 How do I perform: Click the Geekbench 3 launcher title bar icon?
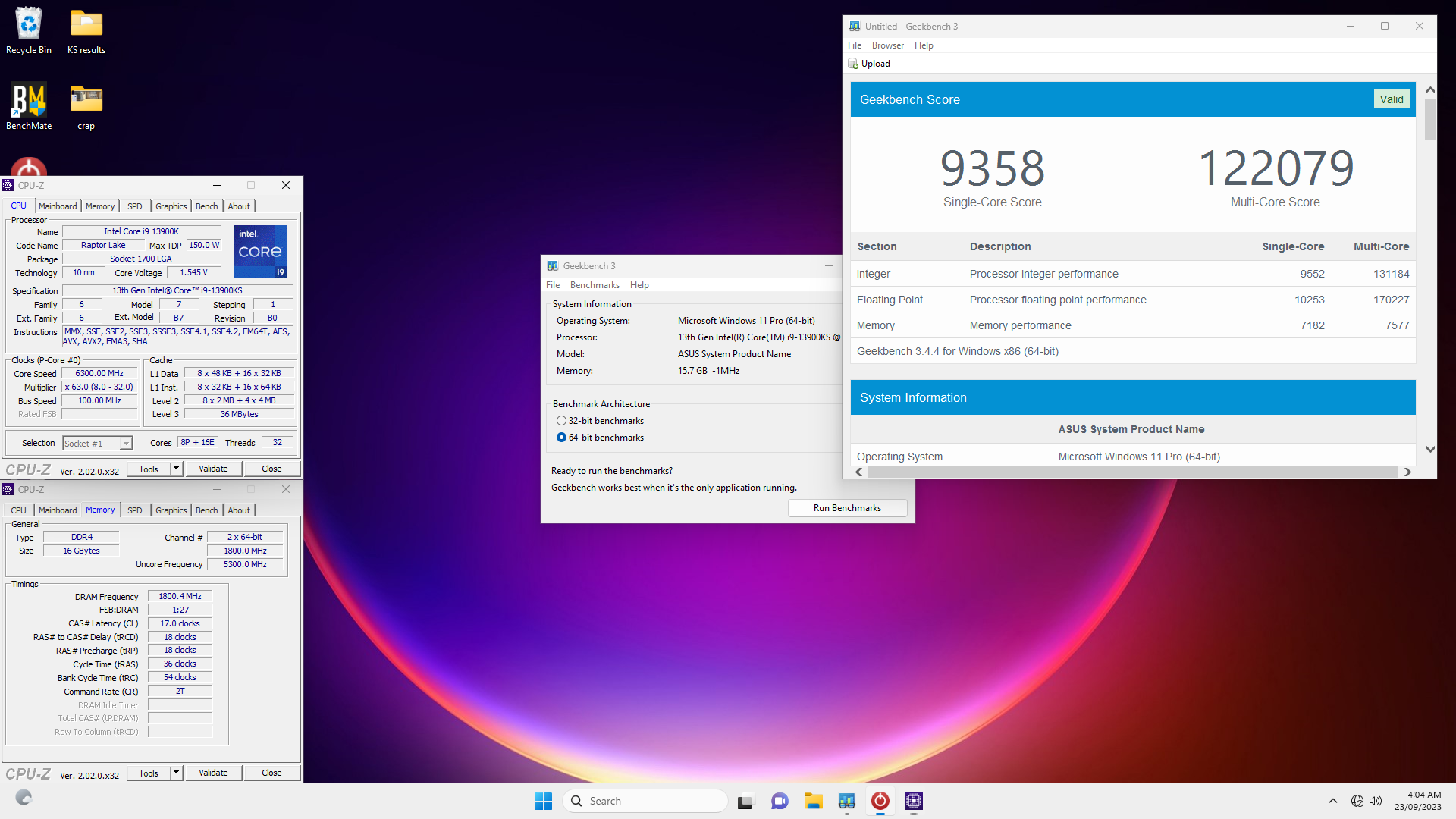553,266
